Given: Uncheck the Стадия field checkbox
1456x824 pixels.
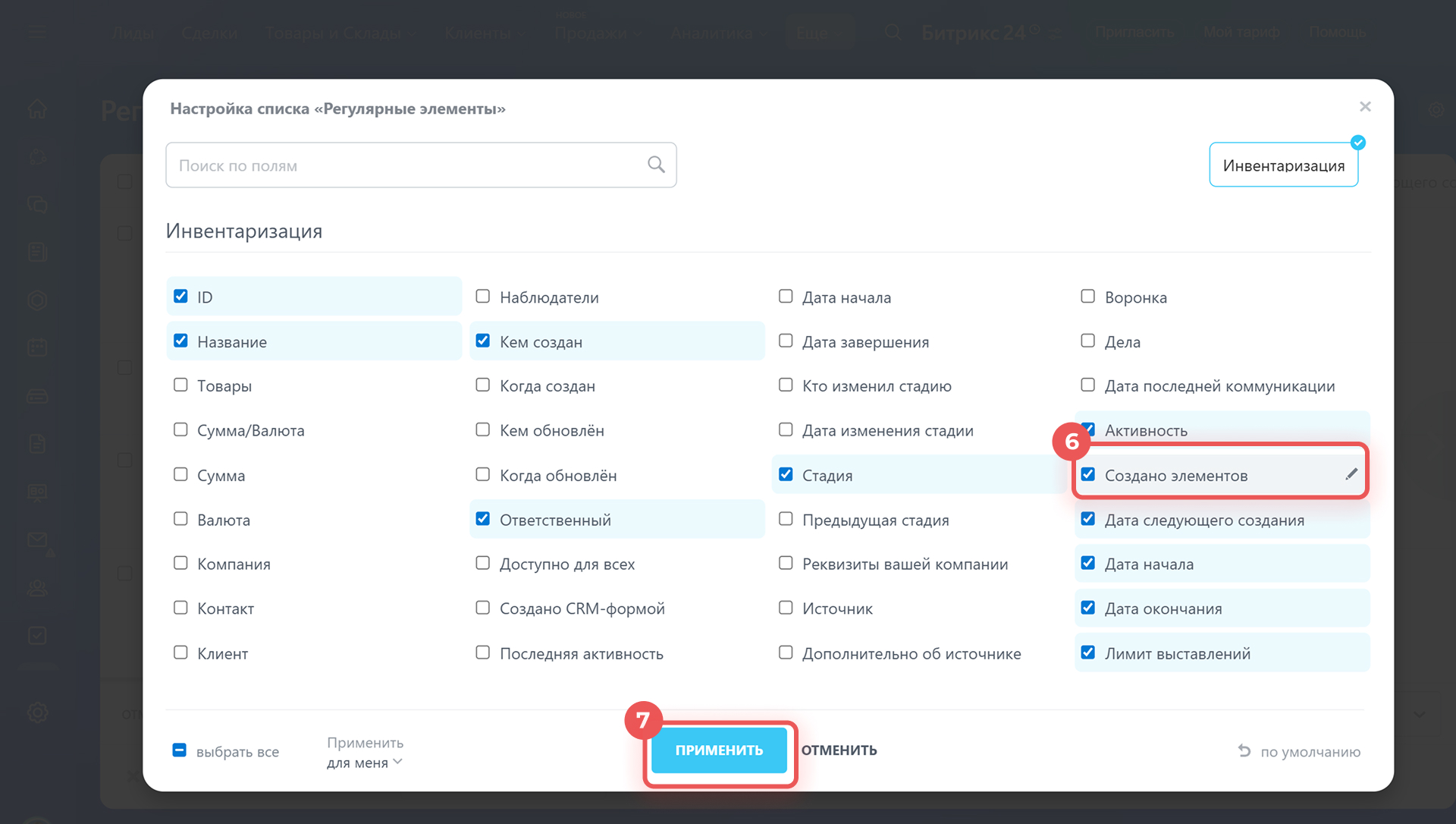Looking at the screenshot, I should tap(786, 475).
